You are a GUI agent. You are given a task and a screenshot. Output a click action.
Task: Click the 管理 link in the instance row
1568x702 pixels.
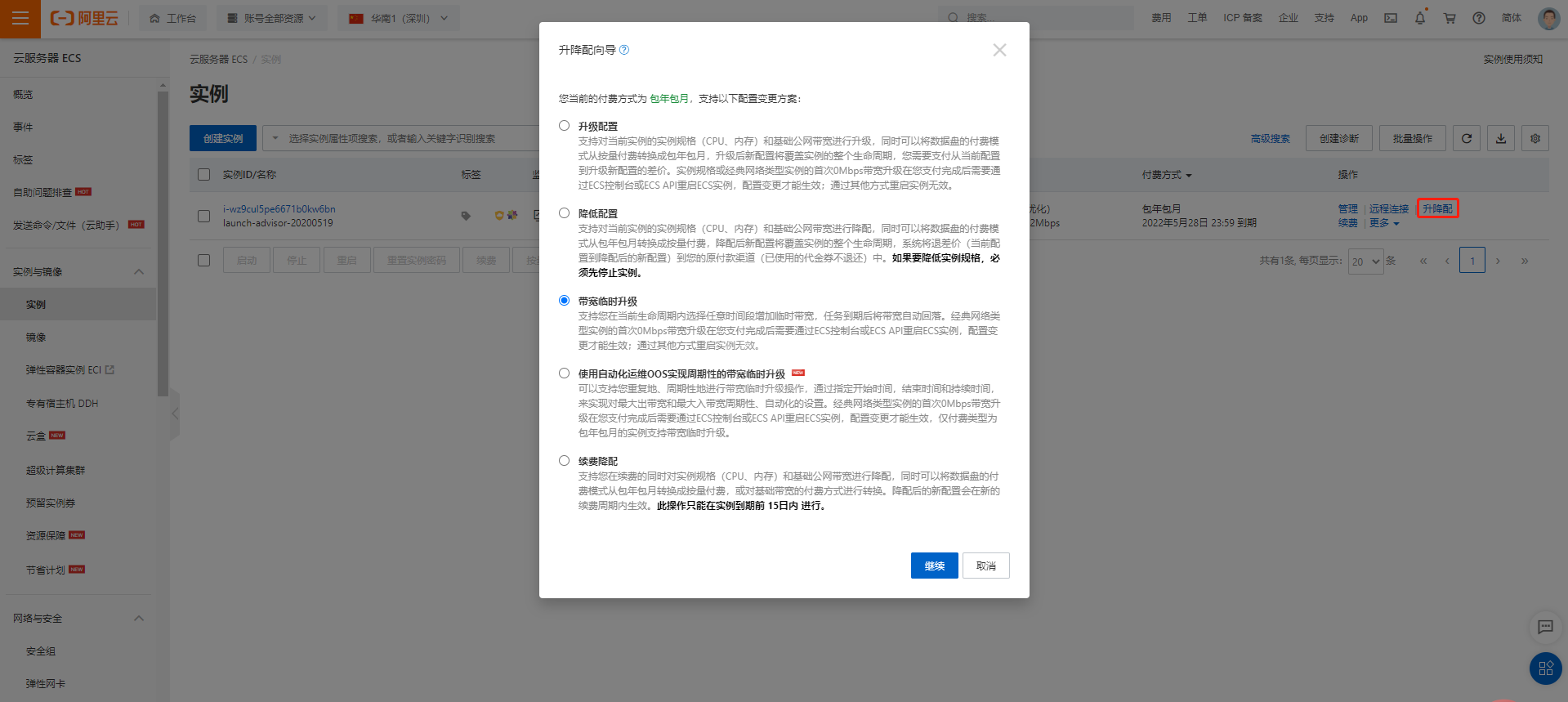coord(1348,209)
